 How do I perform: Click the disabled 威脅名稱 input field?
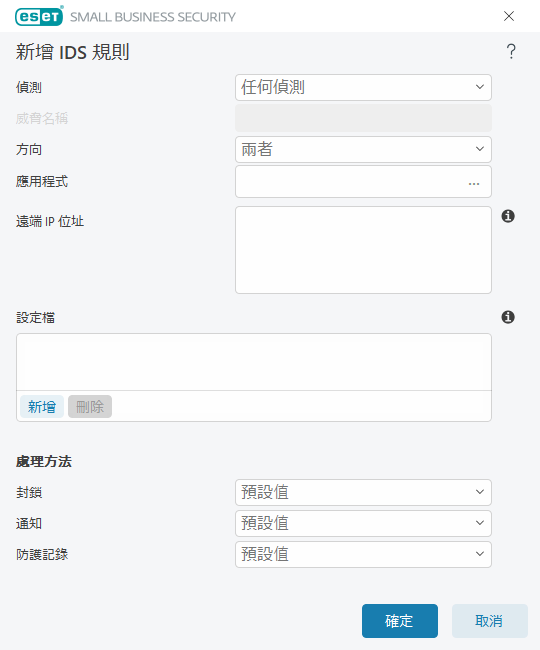(x=363, y=118)
